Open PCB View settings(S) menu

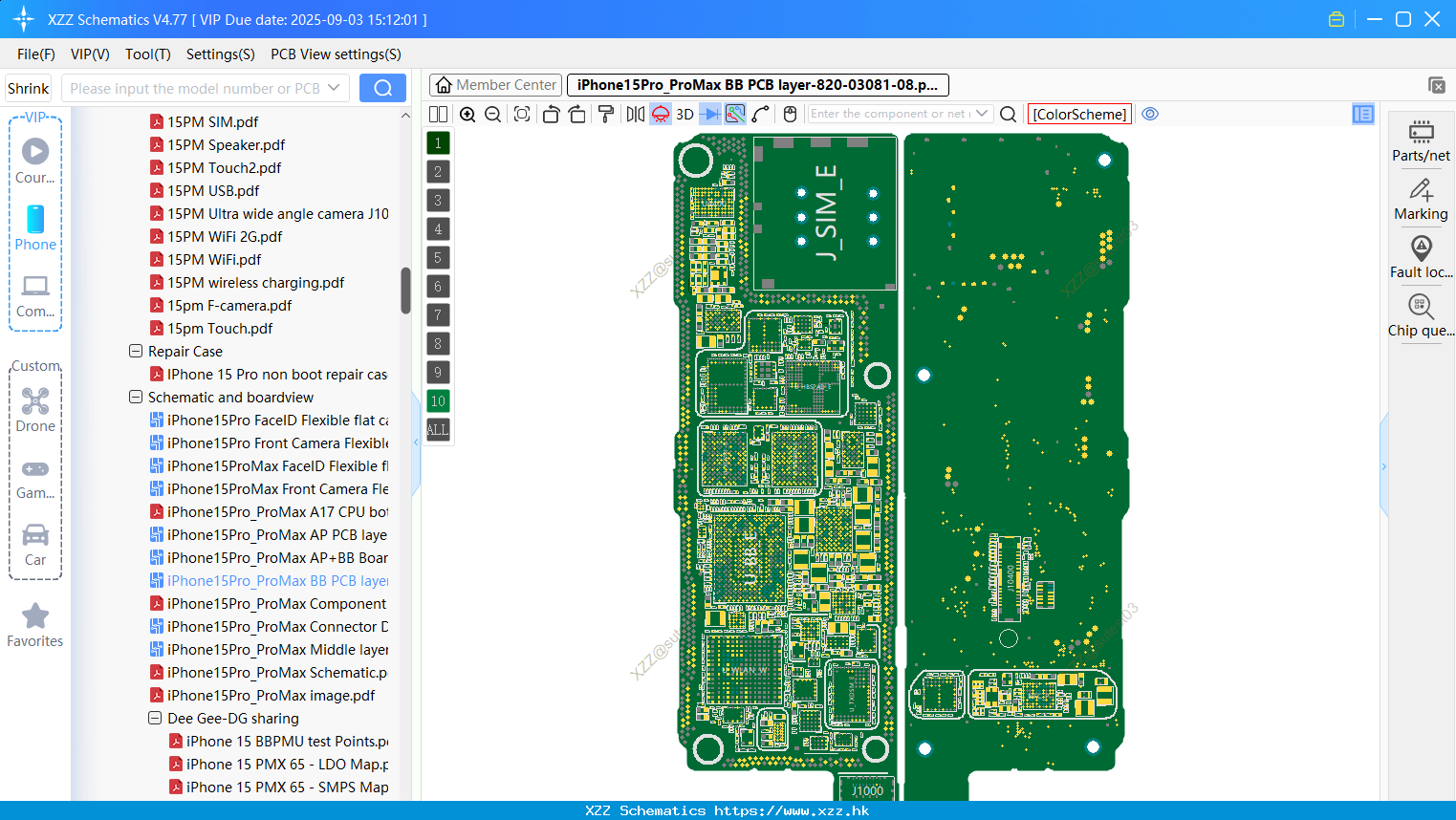(x=336, y=54)
